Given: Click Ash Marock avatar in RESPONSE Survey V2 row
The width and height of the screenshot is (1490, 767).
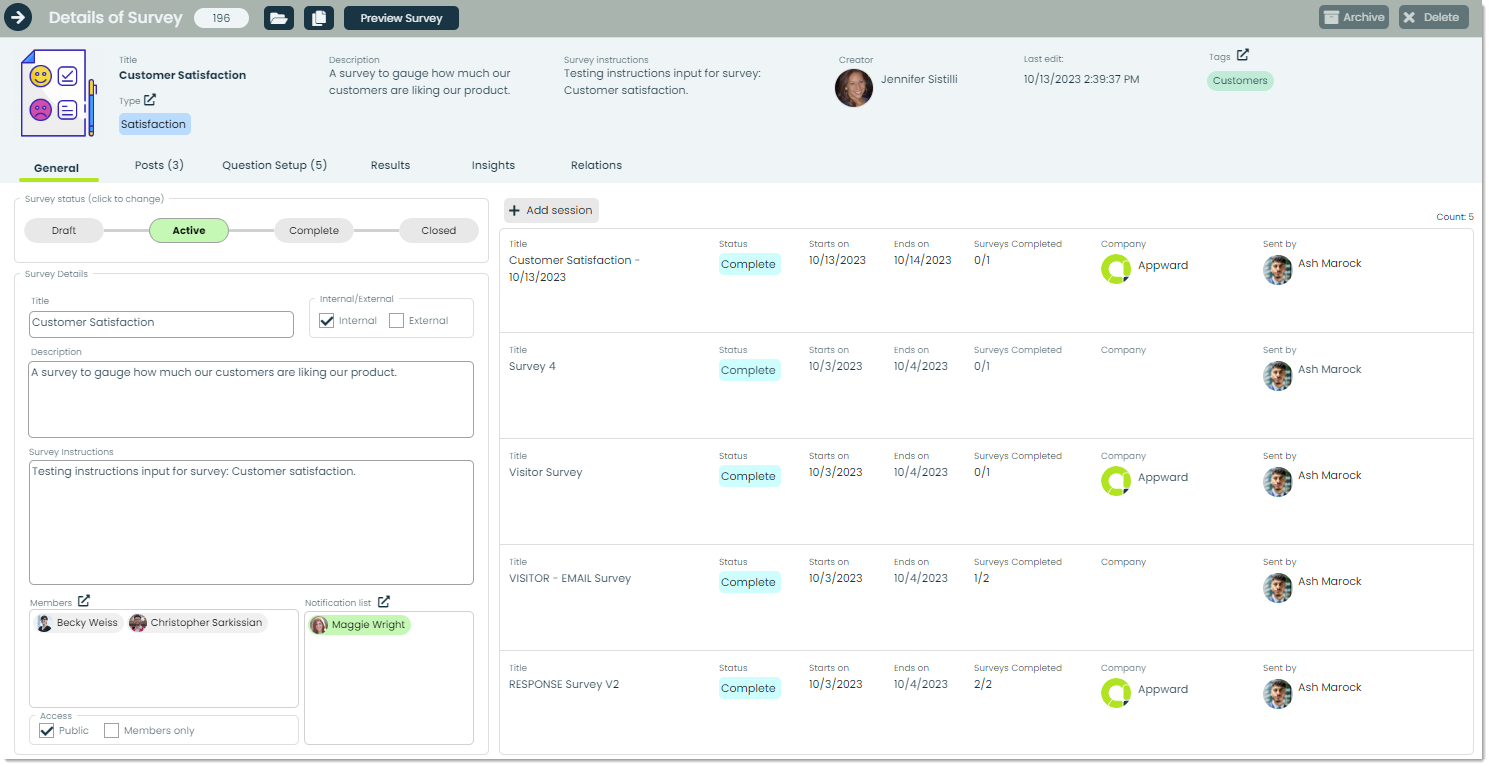Looking at the screenshot, I should click(x=1278, y=694).
